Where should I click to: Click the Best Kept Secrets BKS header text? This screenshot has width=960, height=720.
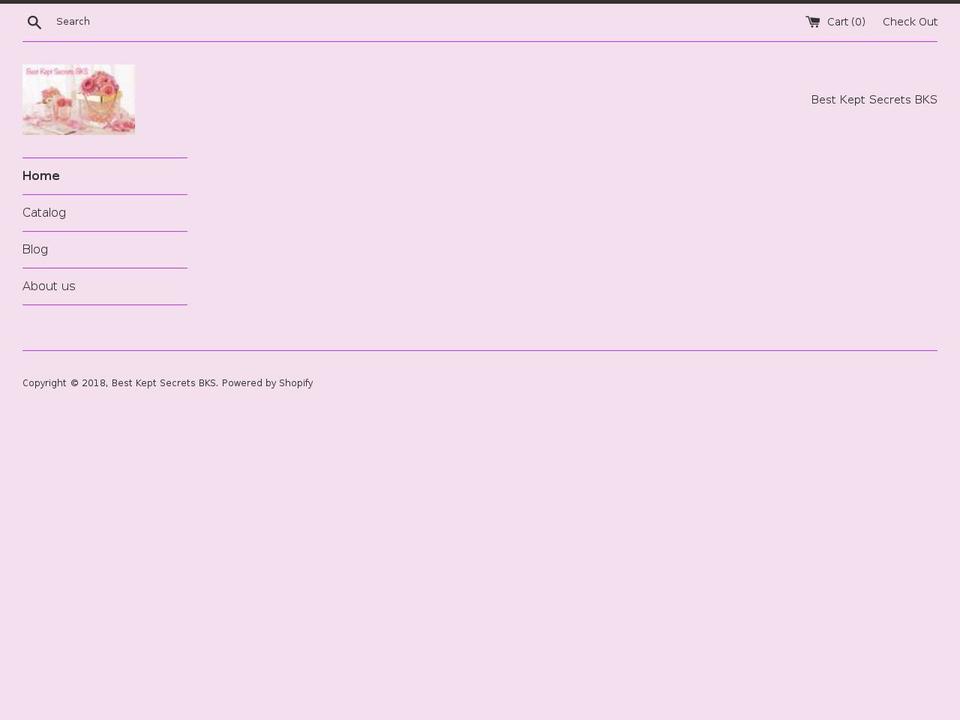coord(874,99)
